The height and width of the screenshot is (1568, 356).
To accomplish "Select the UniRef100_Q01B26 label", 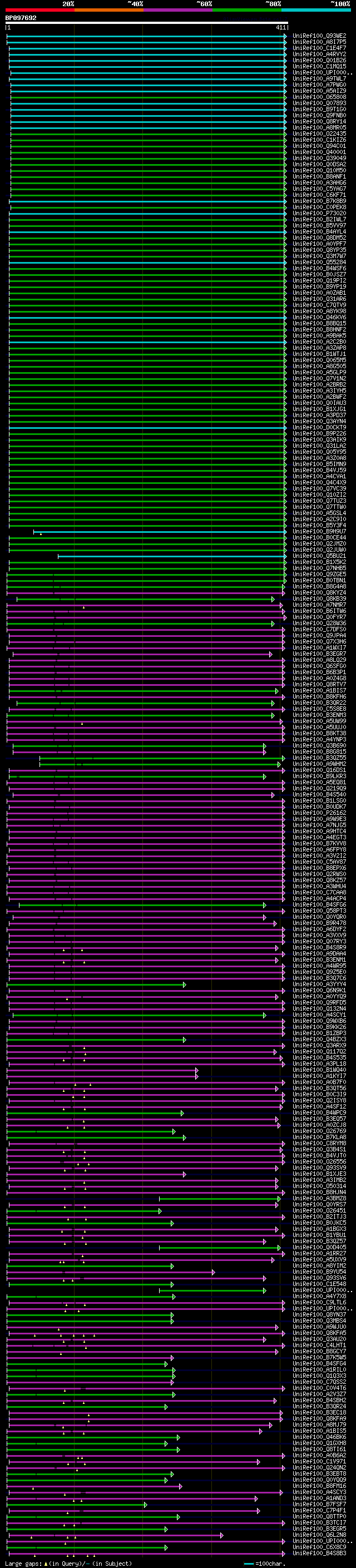I will point(319,60).
